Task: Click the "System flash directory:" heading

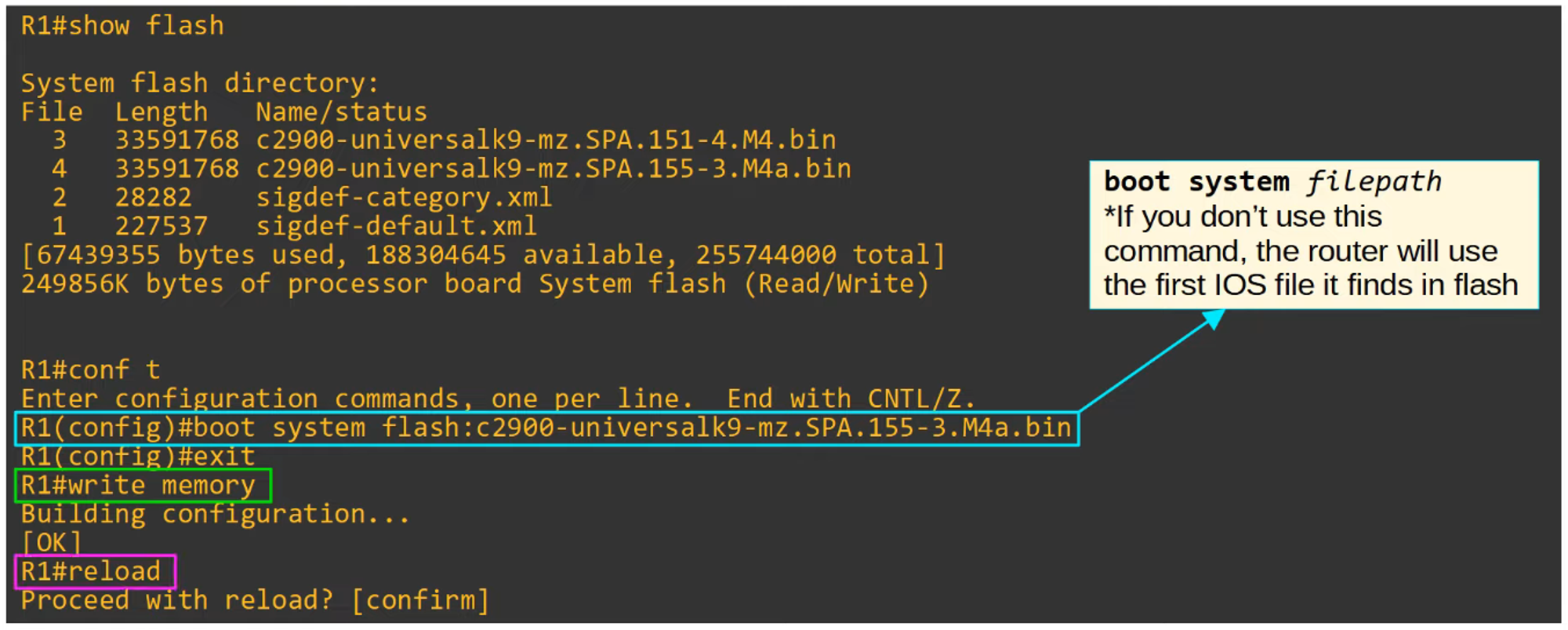Action: click(x=200, y=83)
